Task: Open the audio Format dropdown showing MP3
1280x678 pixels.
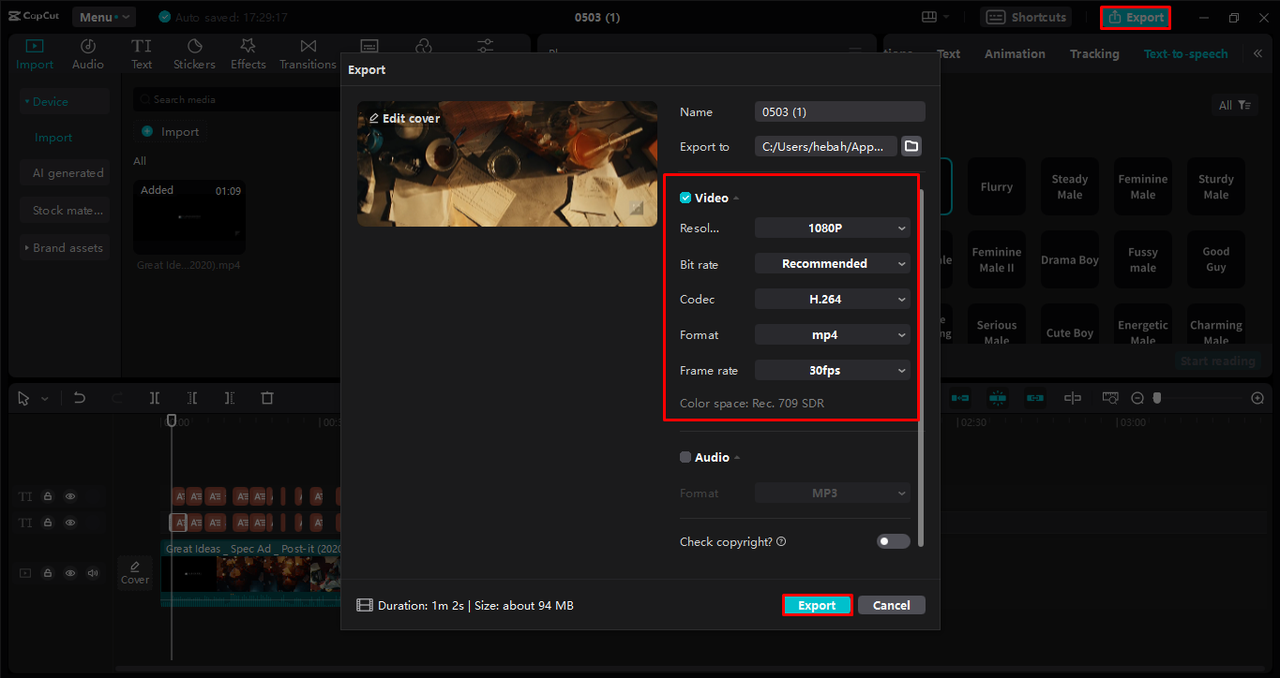Action: [833, 493]
